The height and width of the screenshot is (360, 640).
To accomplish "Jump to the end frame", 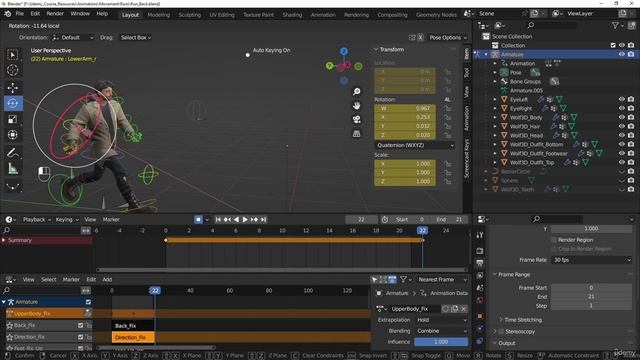I will [x=264, y=220].
